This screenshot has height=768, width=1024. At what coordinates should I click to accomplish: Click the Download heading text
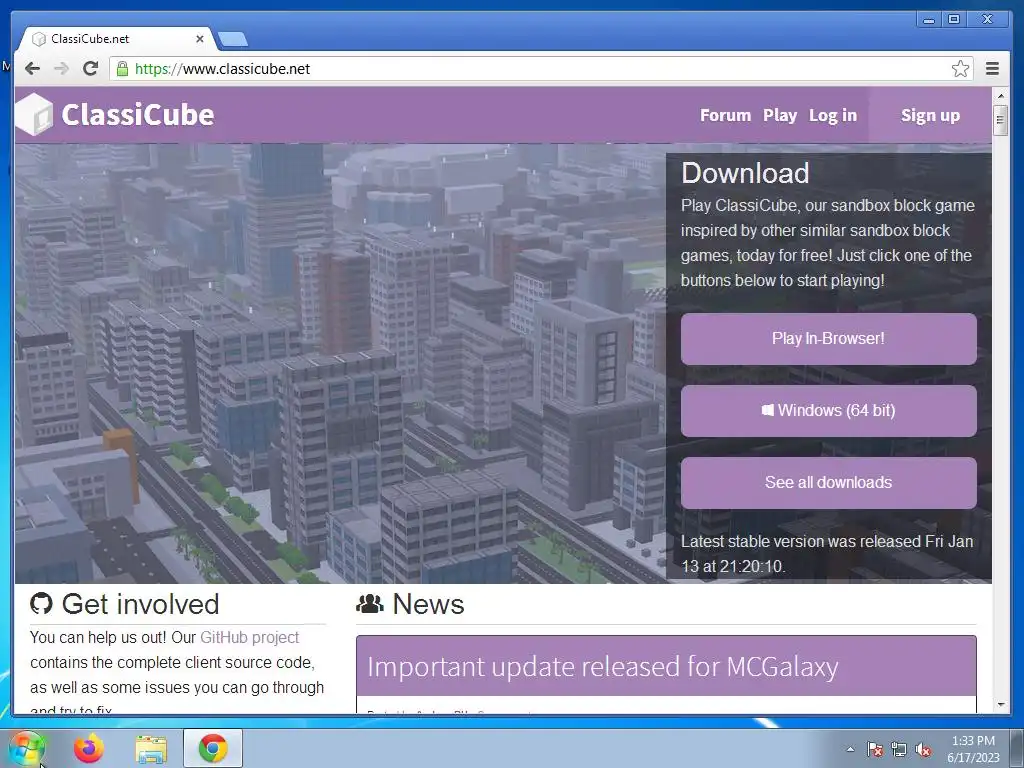pos(745,173)
